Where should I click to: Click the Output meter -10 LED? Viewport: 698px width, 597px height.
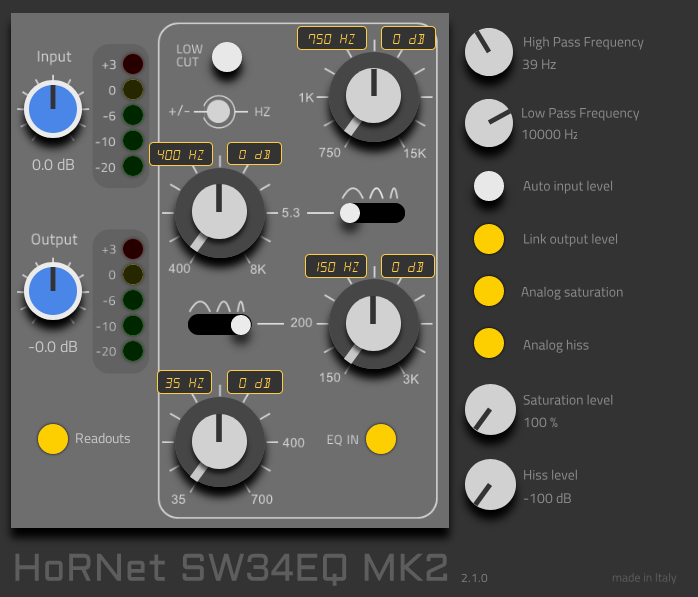click(133, 325)
